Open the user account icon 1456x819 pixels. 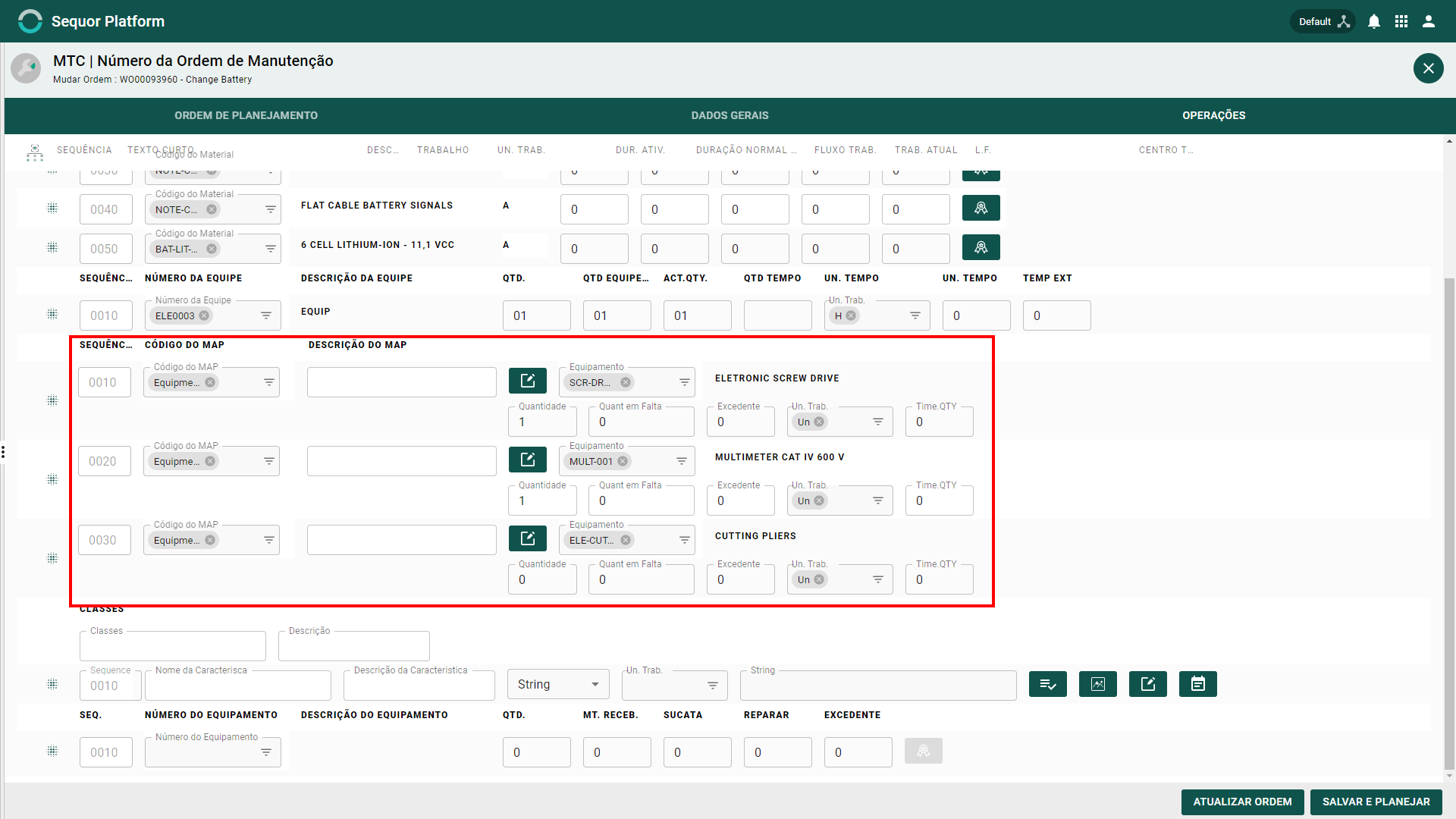1429,21
